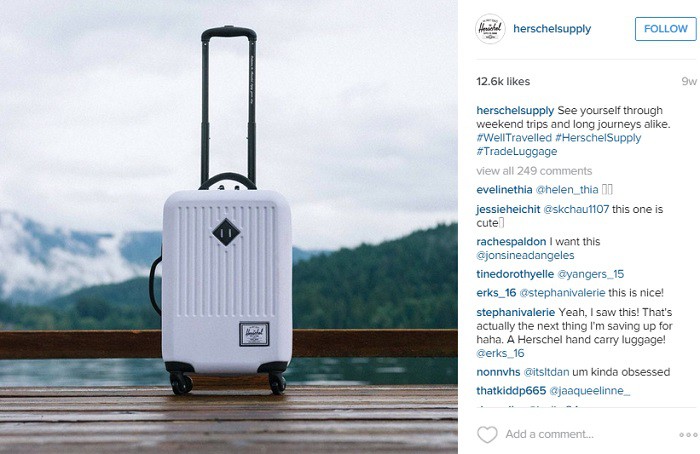
Task: Open evelinethia's profile
Action: [x=504, y=190]
